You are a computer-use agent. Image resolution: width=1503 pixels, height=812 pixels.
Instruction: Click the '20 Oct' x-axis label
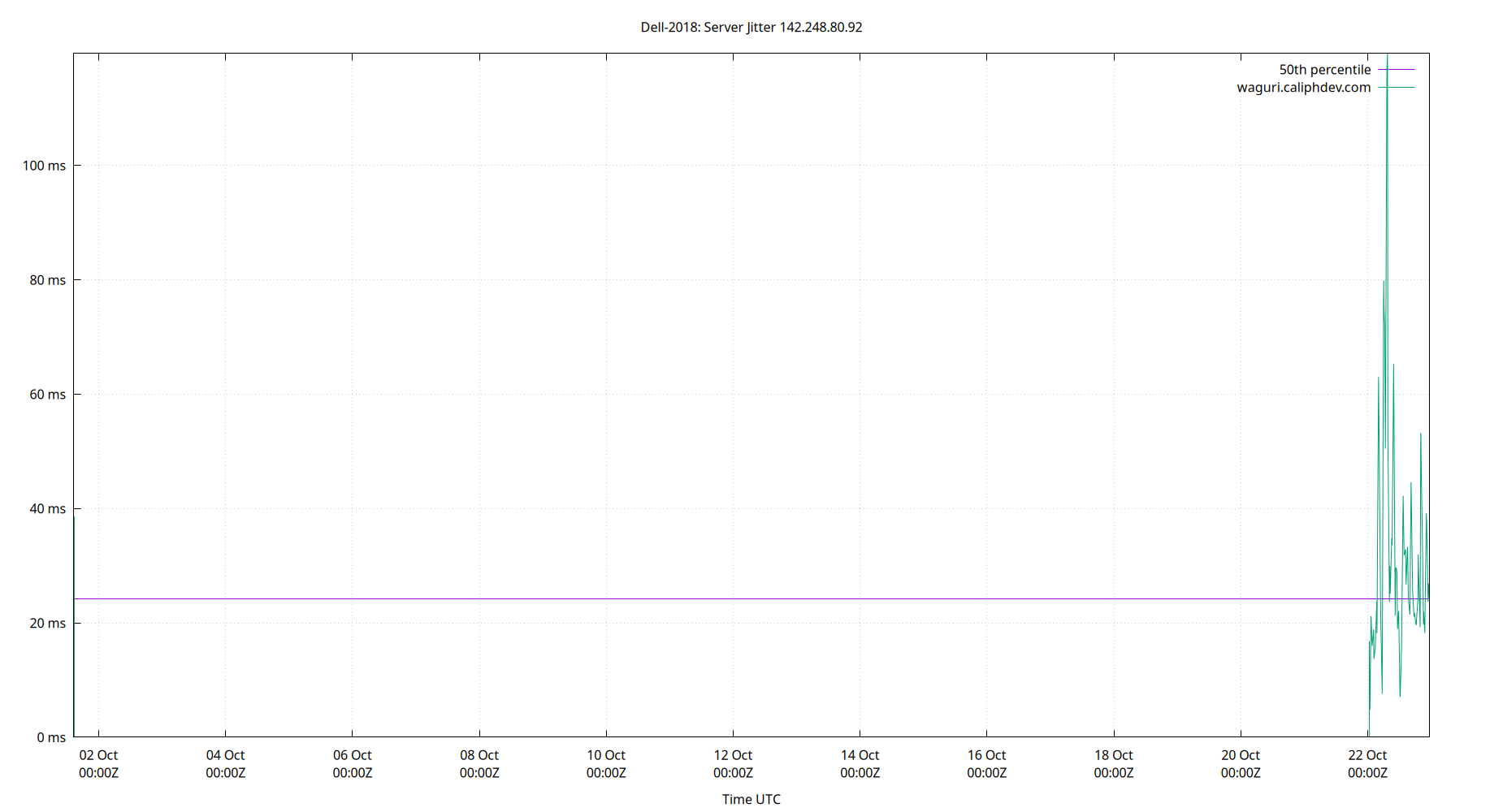pos(1241,755)
